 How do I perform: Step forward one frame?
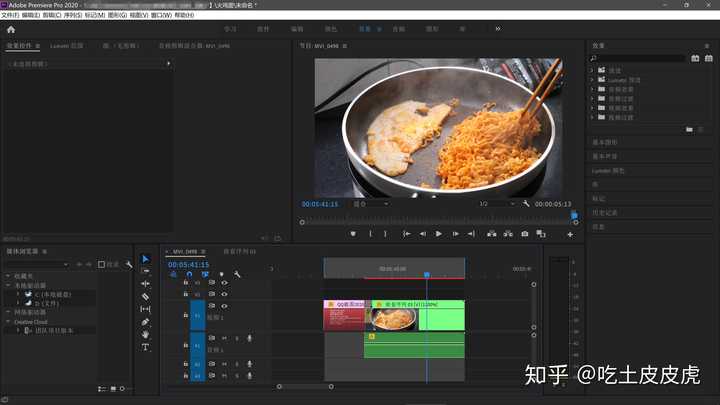(455, 234)
